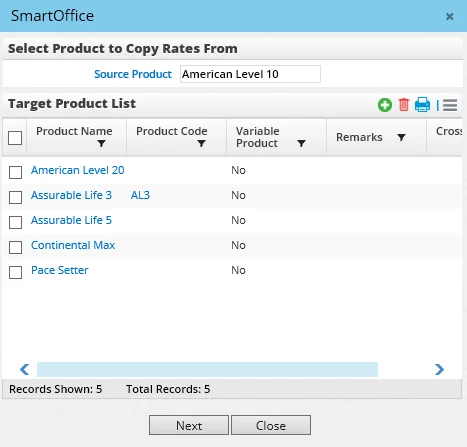Click the Source Product input field
Screen dimensions: 467x447
tap(250, 74)
